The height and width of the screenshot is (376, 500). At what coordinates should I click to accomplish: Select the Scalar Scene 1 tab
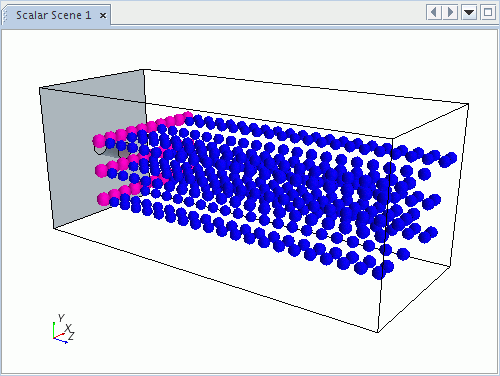click(x=53, y=15)
